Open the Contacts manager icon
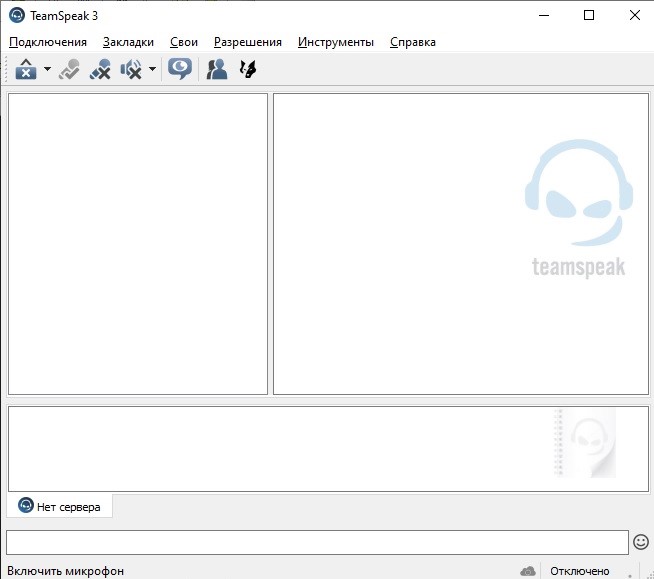654x579 pixels. [217, 69]
